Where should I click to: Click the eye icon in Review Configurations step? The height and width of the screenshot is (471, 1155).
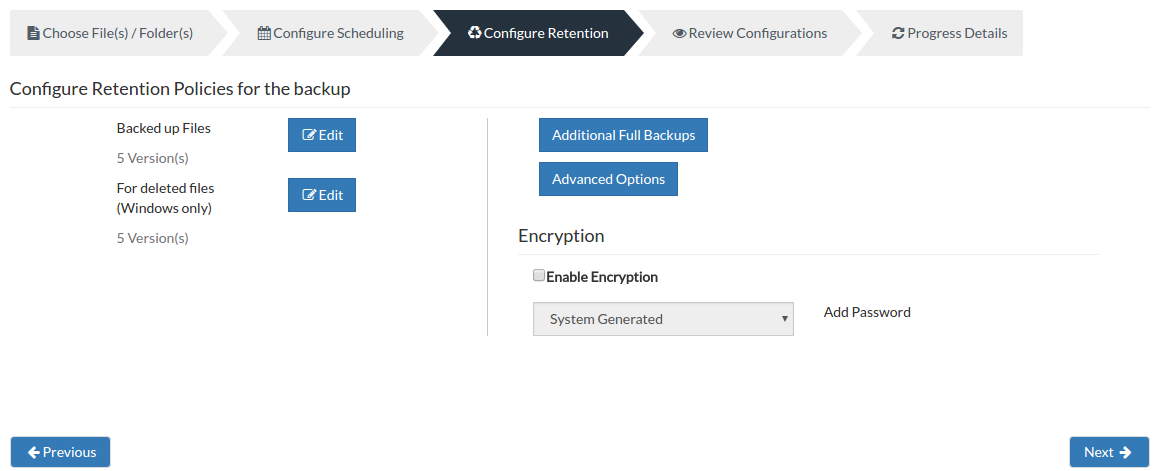(679, 33)
